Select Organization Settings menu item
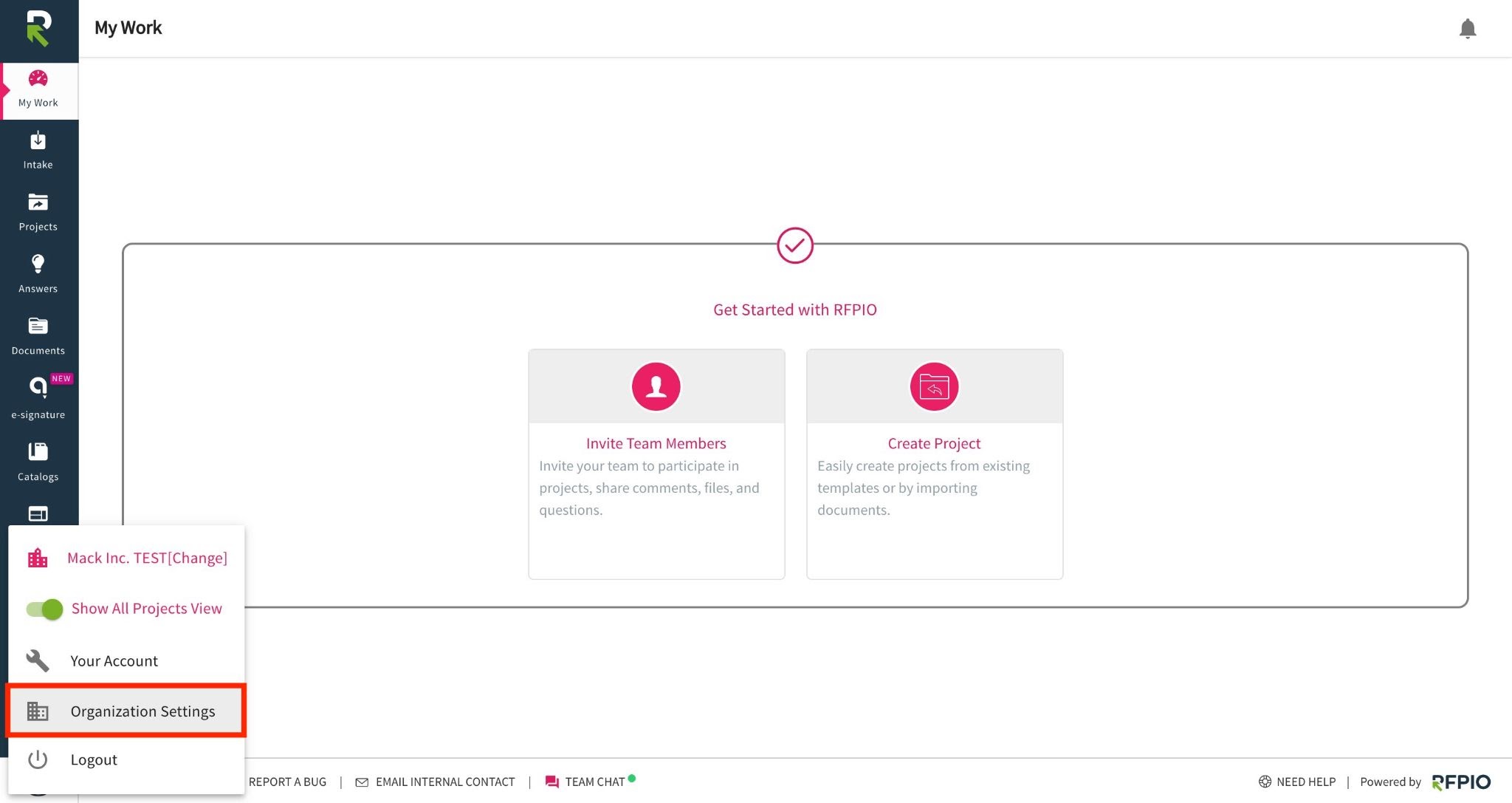The width and height of the screenshot is (1512, 803). tap(126, 711)
